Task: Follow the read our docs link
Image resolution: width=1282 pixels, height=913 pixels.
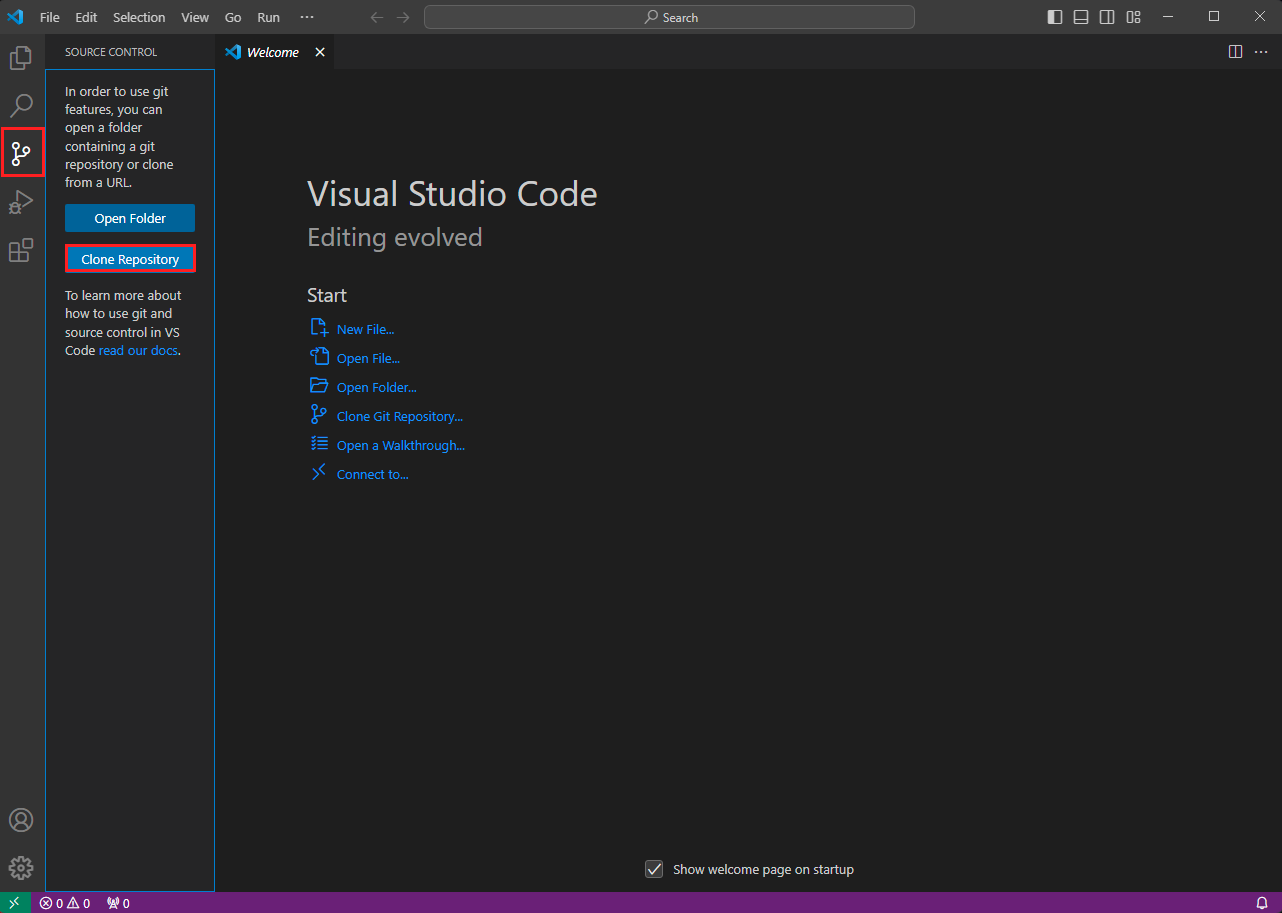Action: pos(139,350)
